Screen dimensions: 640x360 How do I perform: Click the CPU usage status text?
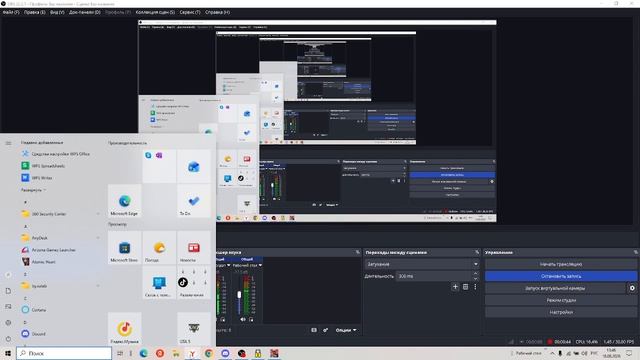[x=586, y=342]
